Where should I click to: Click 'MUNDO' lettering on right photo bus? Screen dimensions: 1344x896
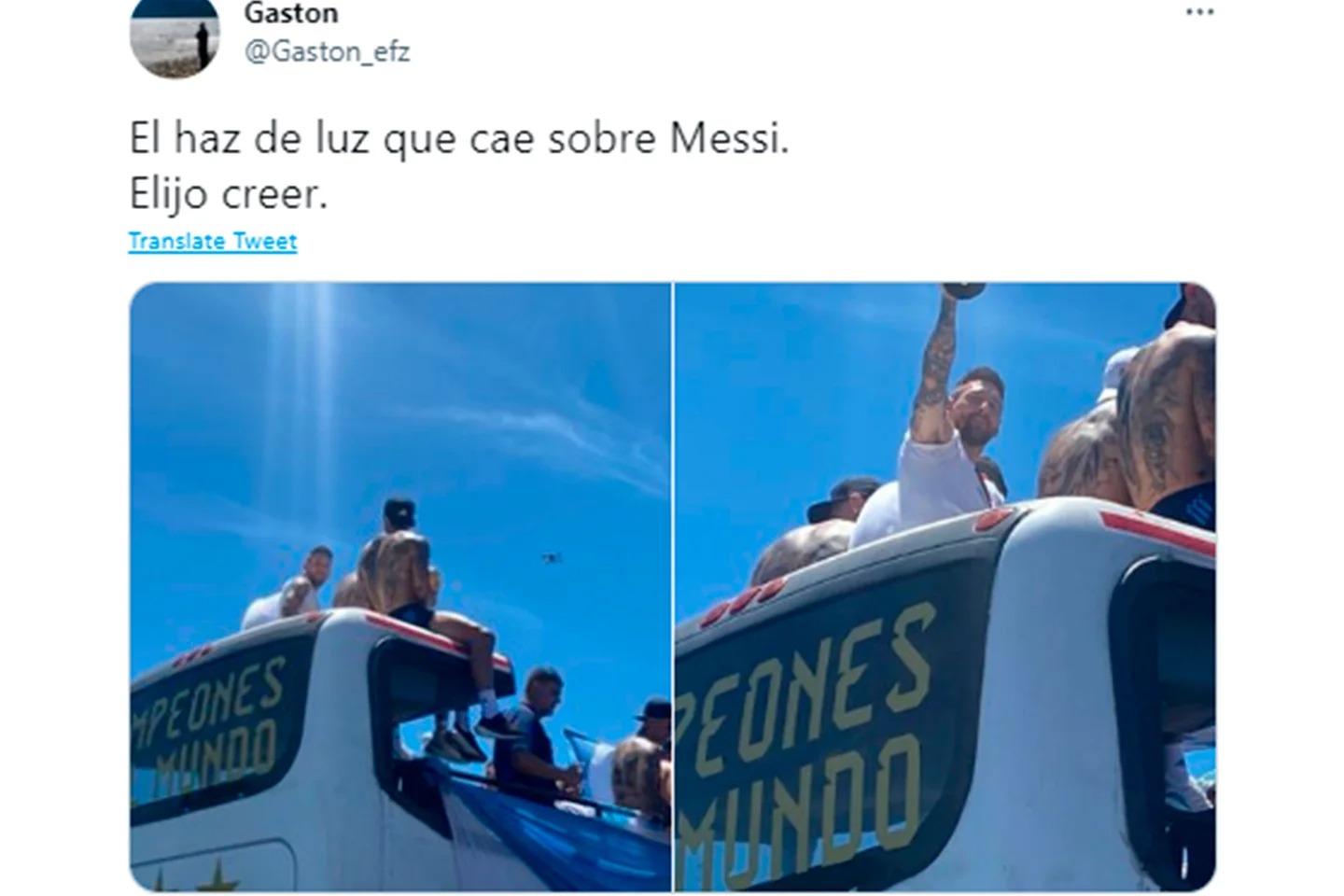tap(803, 803)
